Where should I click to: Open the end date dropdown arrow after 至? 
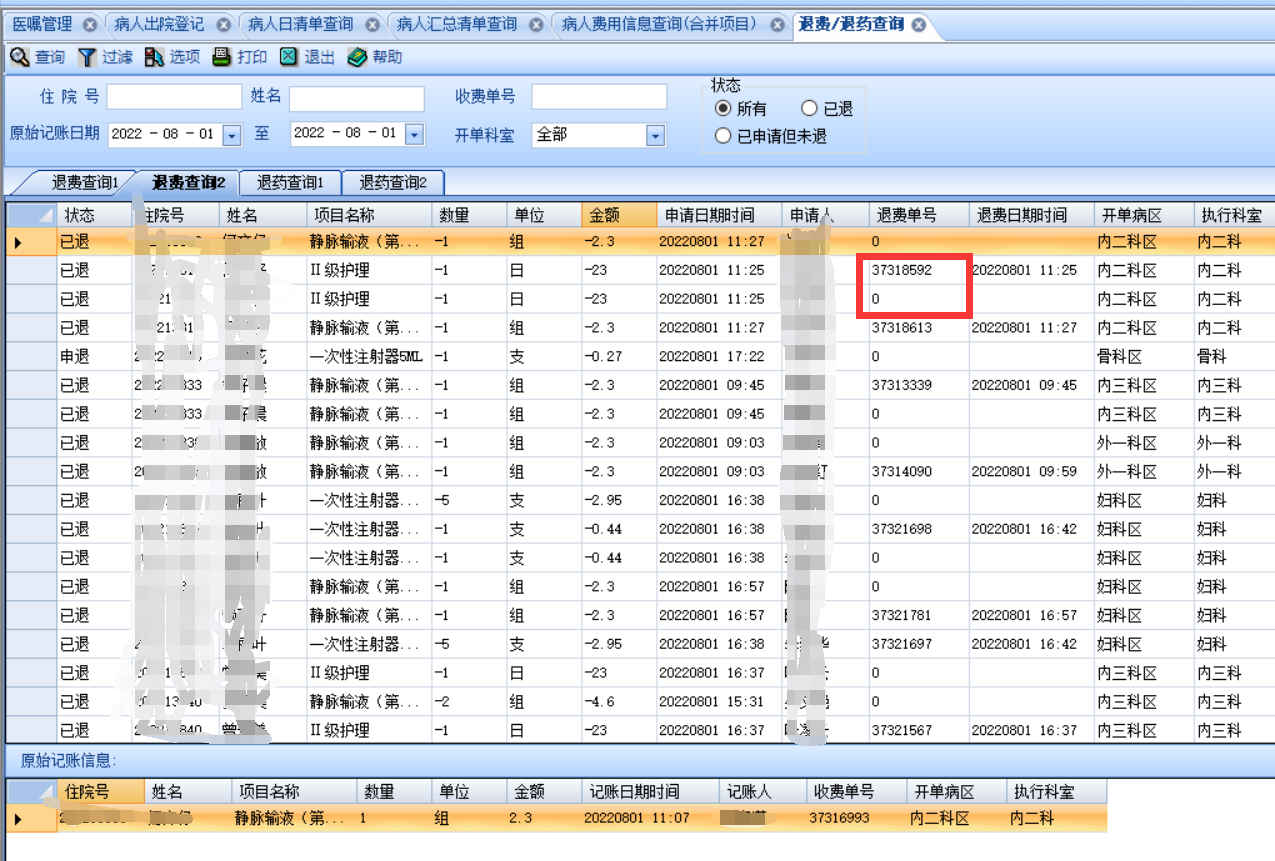(414, 134)
